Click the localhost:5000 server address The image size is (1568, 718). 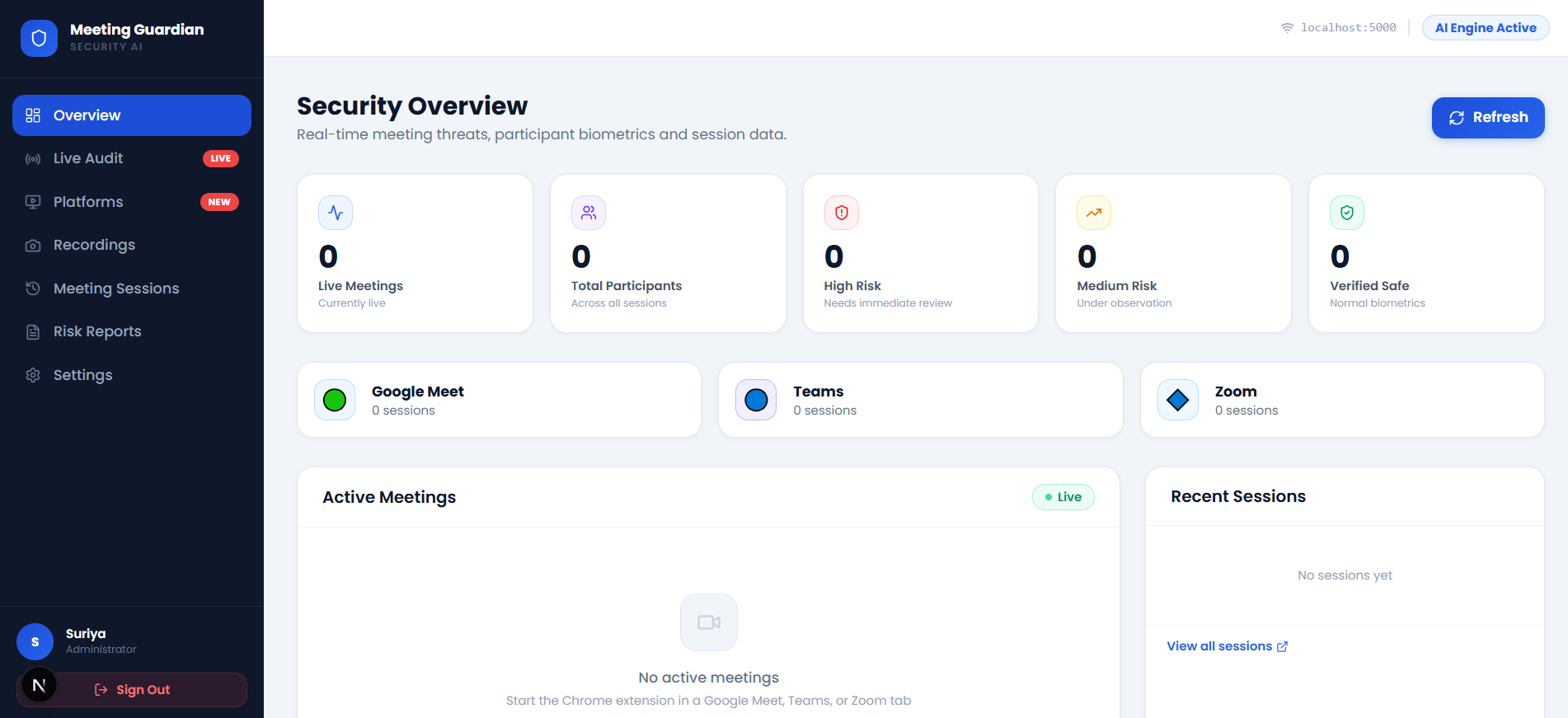point(1348,28)
